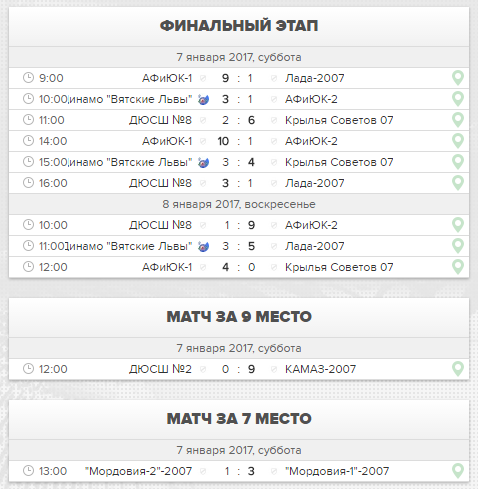Open location pin for January 8 ДЮСШ №8 vs АФиЮК-2
Viewport: 478px width, 489px height.
(458, 225)
